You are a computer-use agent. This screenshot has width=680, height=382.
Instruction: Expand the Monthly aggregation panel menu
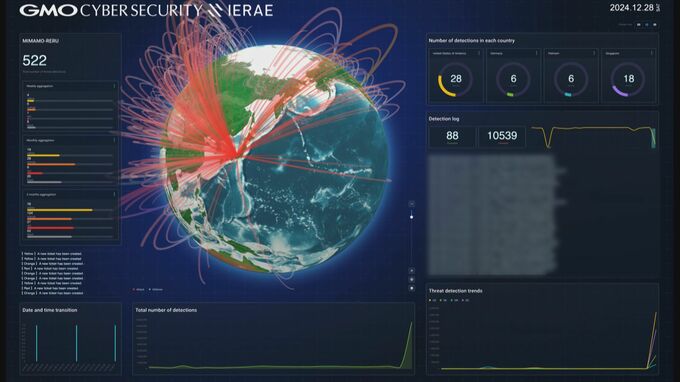pyautogui.click(x=114, y=140)
